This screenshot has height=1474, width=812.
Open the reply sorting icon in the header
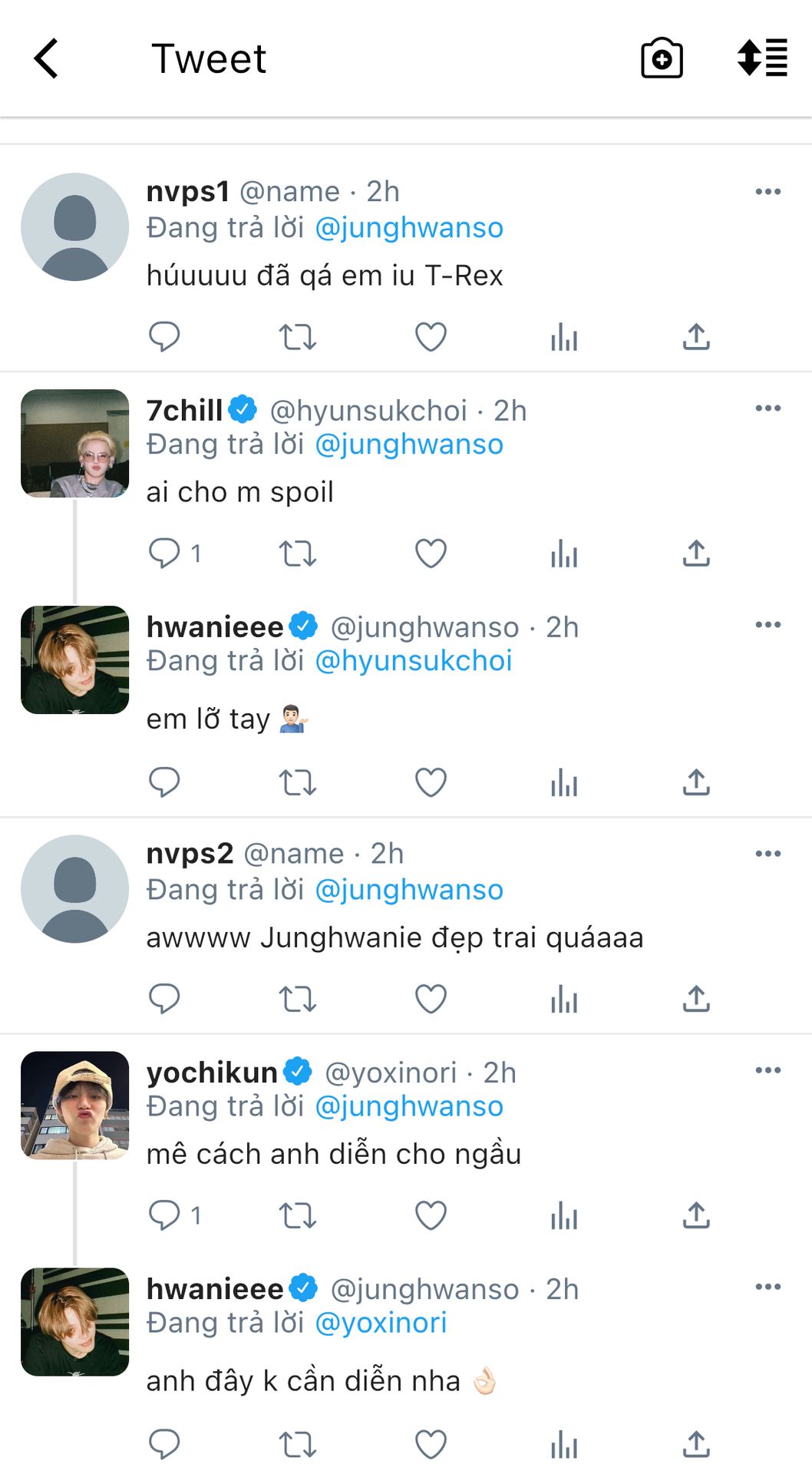762,58
